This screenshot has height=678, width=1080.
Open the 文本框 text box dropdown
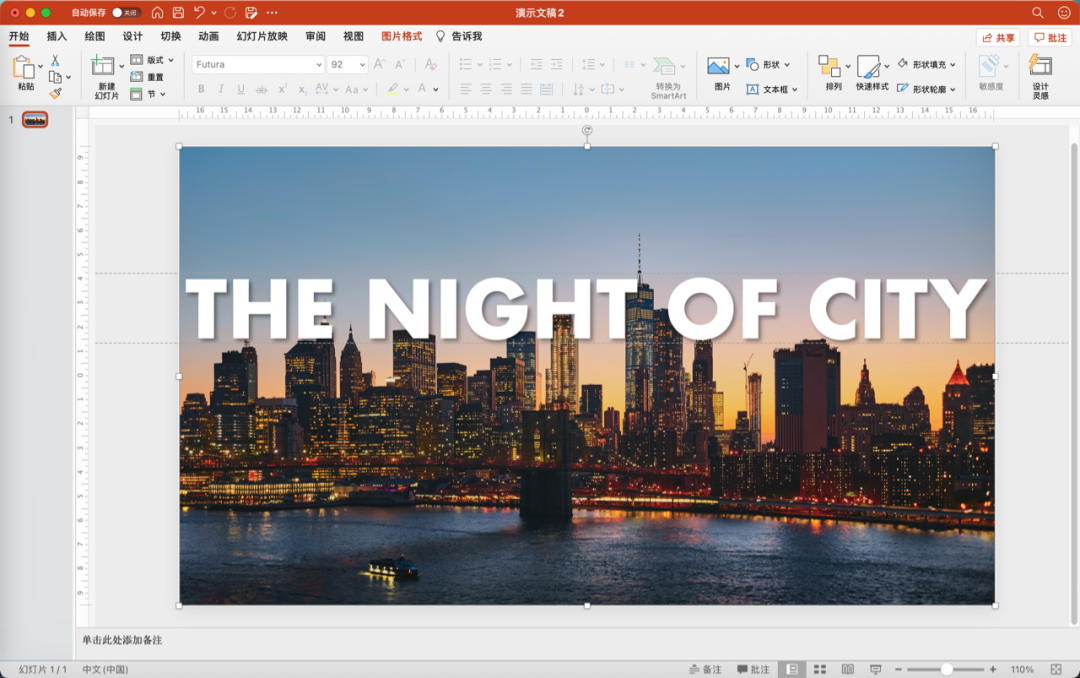pos(772,89)
